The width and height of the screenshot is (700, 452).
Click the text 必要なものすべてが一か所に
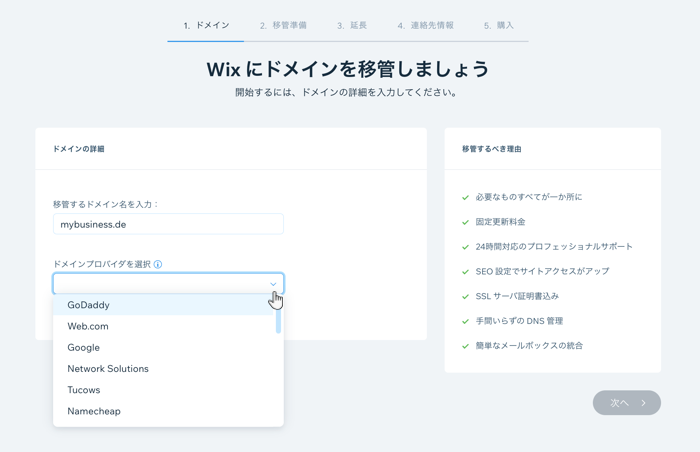[x=529, y=197]
